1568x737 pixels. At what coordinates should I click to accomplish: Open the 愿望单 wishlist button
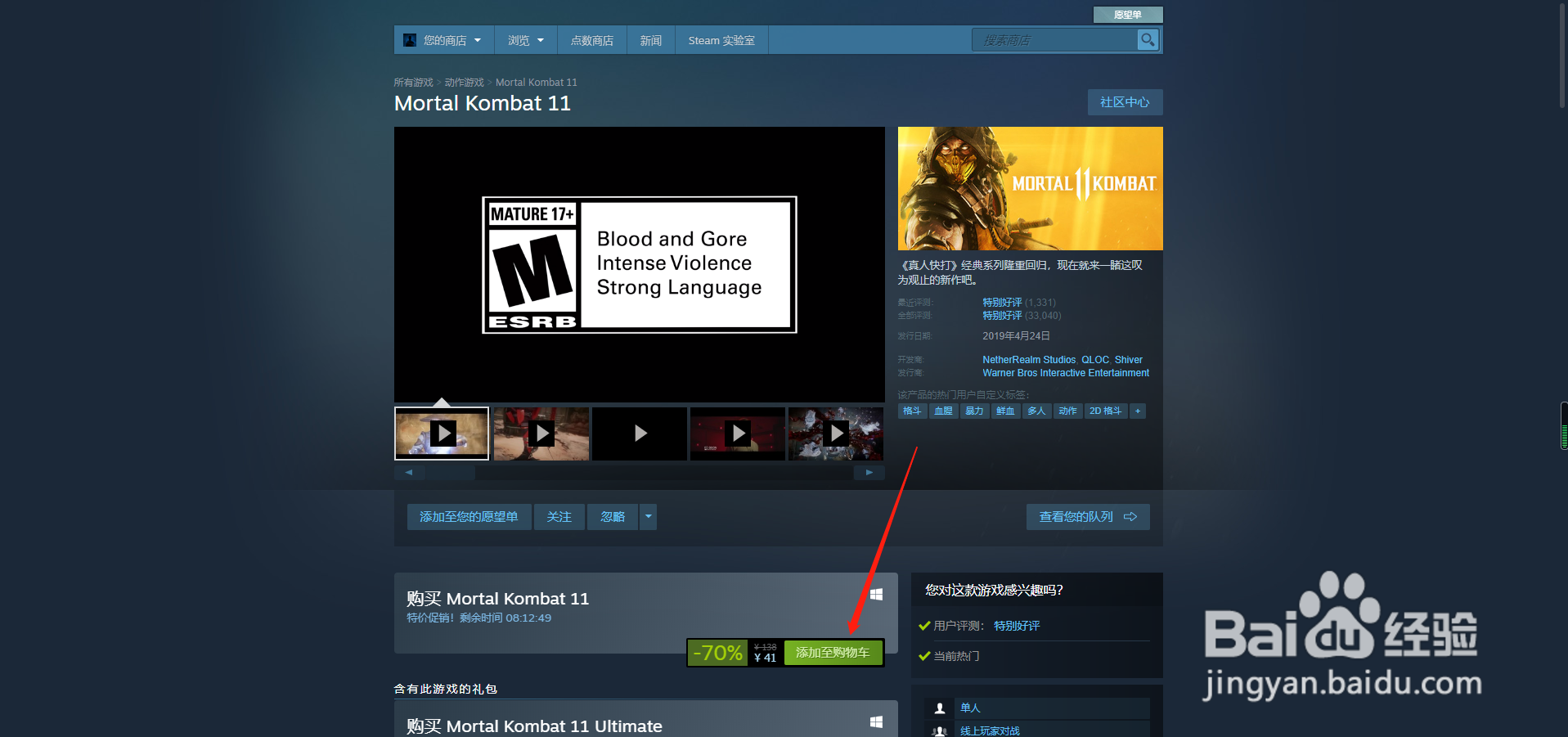[x=1128, y=15]
